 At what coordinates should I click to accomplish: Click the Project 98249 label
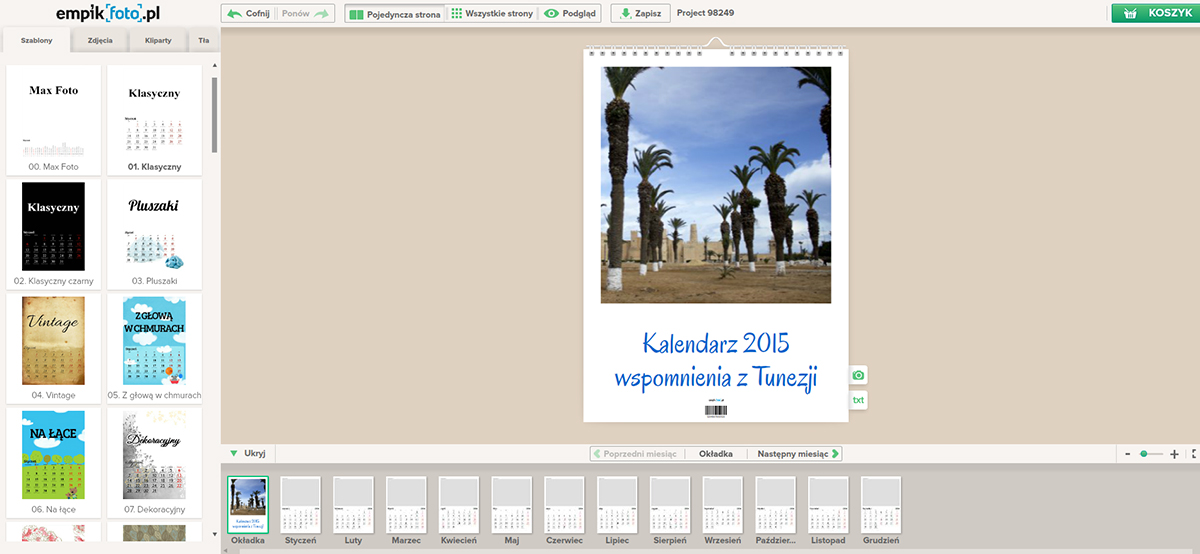point(705,14)
